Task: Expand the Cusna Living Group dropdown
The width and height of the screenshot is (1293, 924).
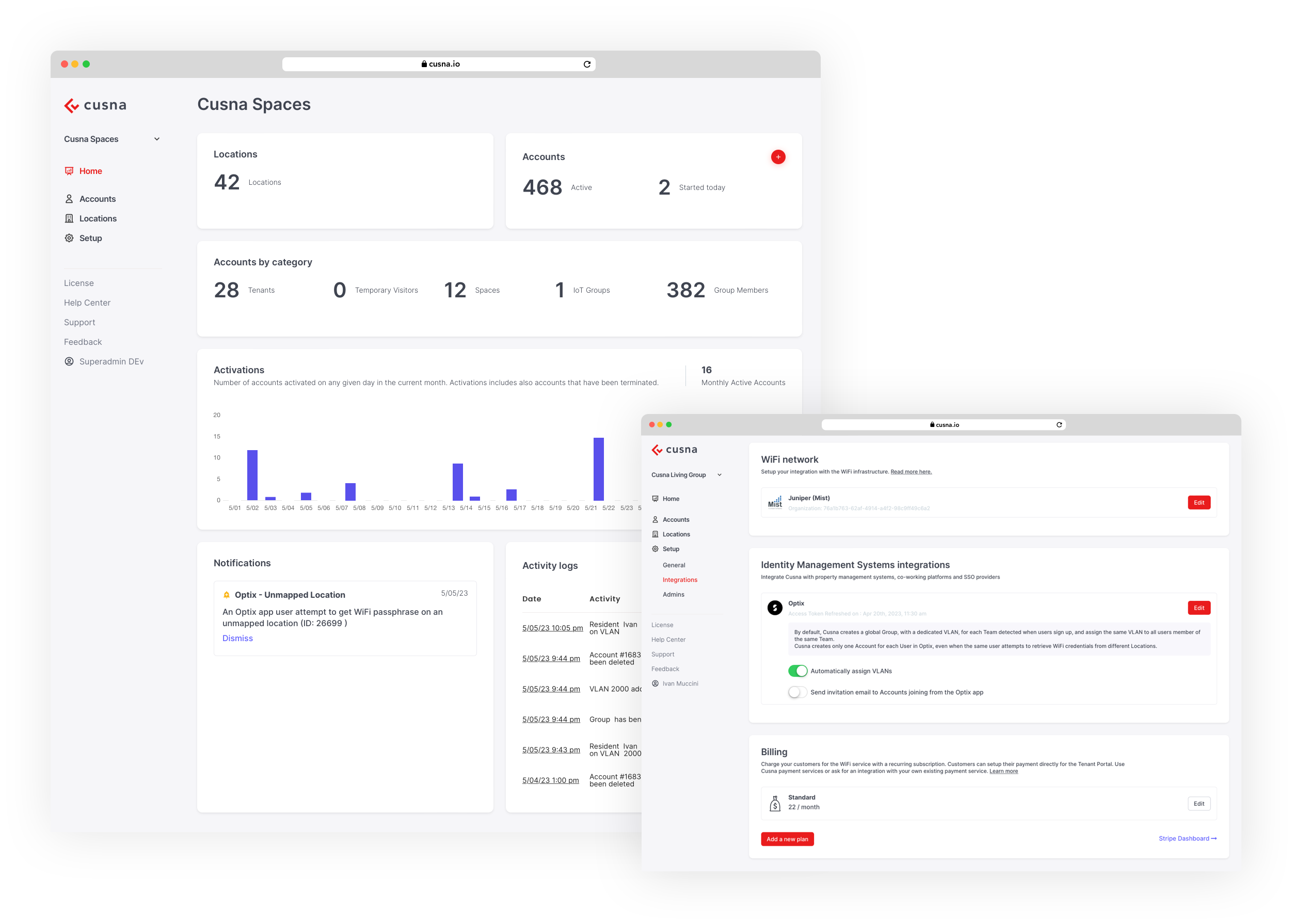Action: 686,474
